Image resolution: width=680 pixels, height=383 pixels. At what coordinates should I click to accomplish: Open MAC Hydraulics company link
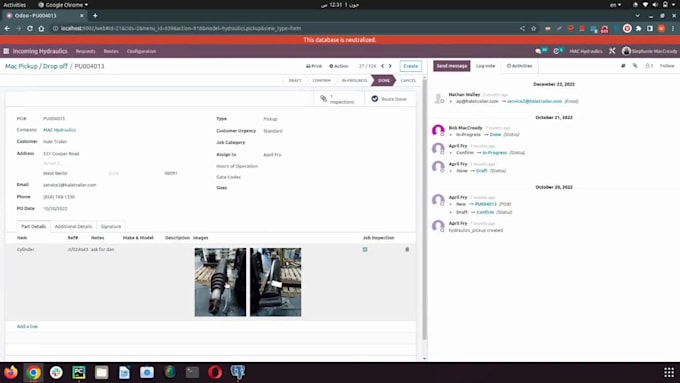tap(59, 130)
